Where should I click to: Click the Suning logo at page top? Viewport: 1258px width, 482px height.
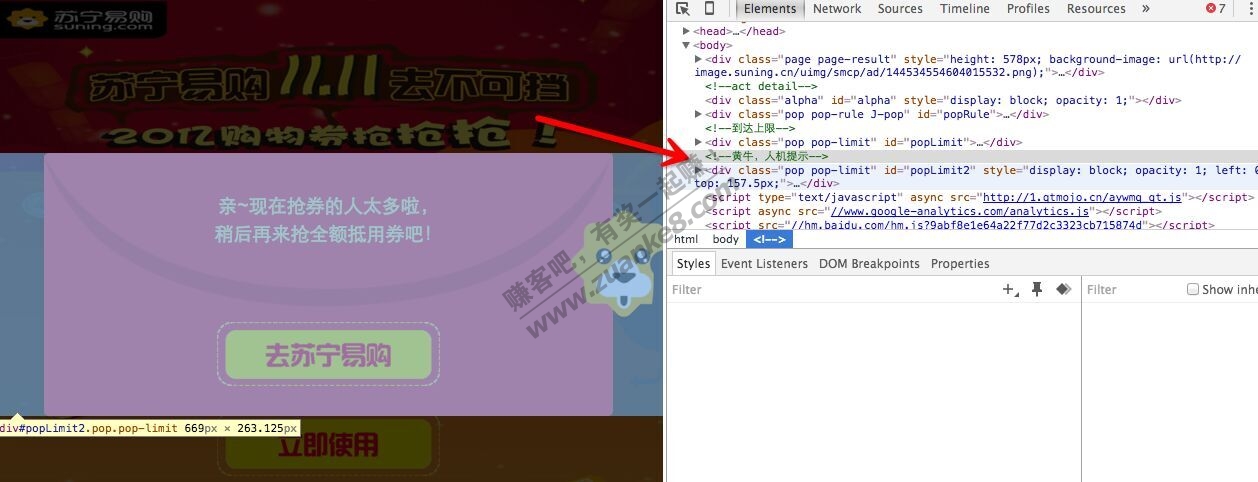coord(83,19)
